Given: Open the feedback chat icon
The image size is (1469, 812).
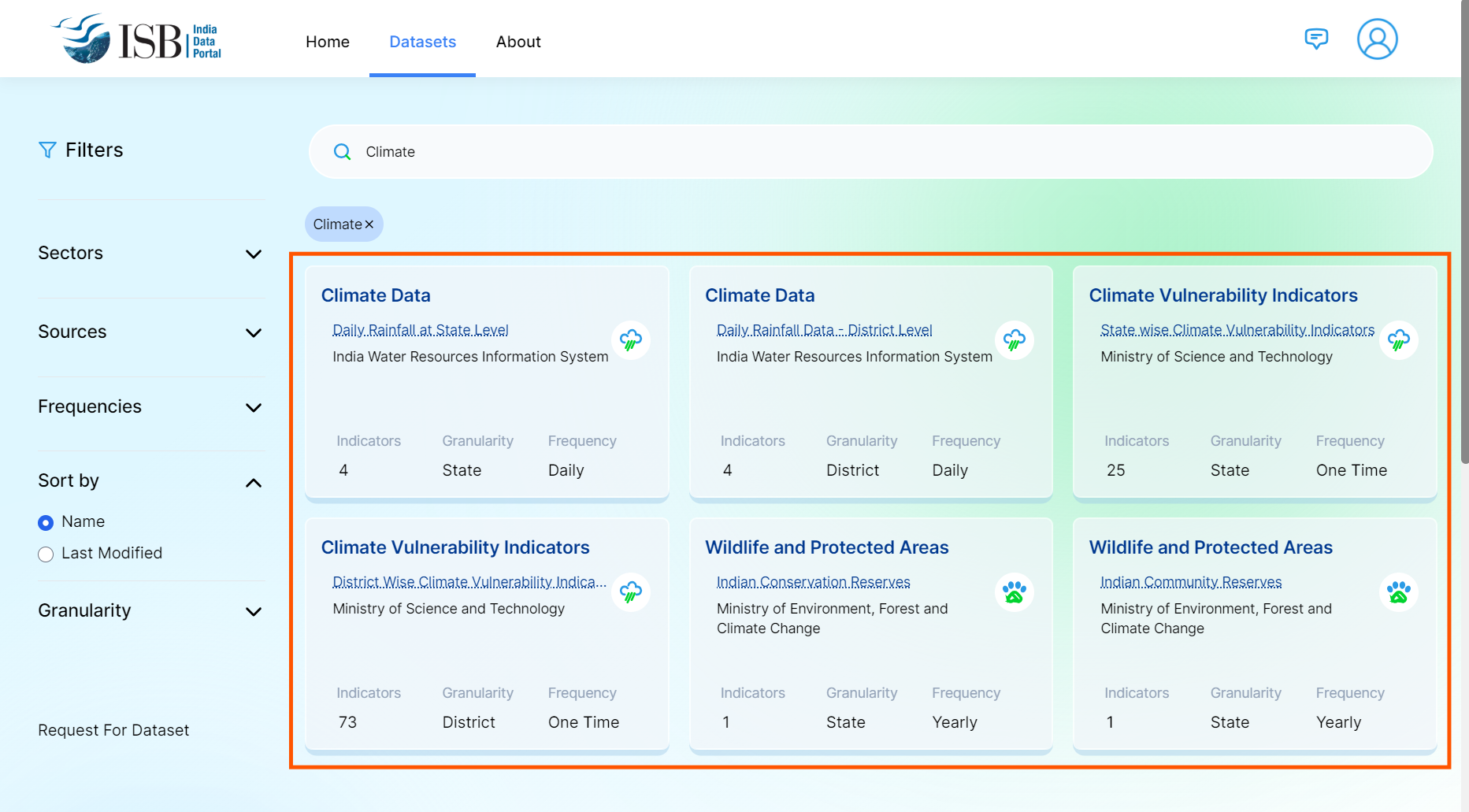Looking at the screenshot, I should (x=1316, y=39).
